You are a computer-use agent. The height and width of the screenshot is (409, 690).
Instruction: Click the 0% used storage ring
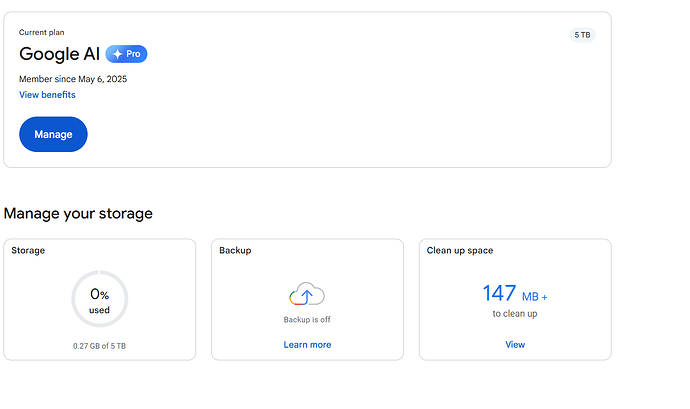click(99, 299)
